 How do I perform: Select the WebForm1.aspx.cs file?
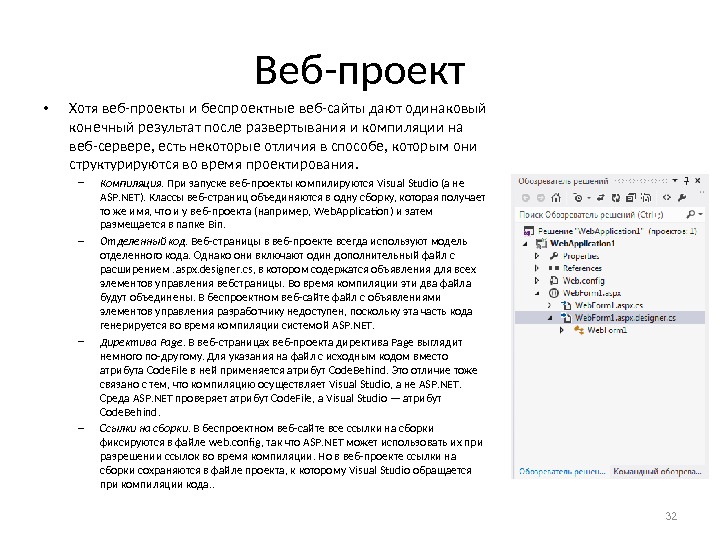[609, 305]
